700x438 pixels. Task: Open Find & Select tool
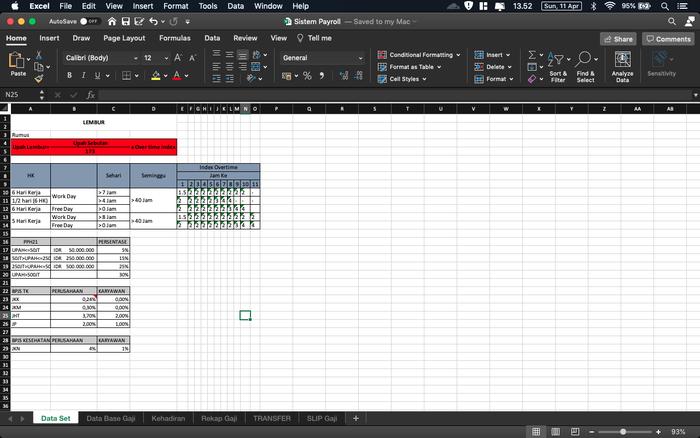click(585, 67)
